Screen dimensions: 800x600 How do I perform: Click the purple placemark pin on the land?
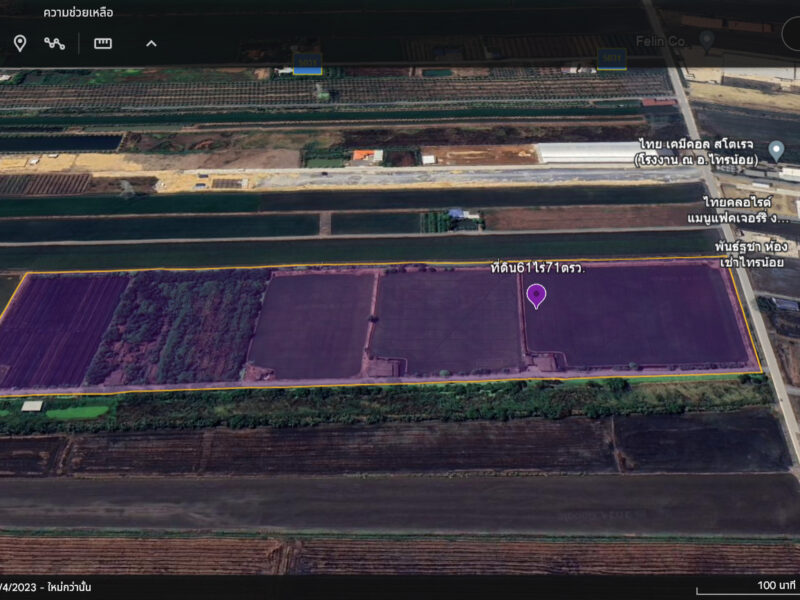click(536, 296)
